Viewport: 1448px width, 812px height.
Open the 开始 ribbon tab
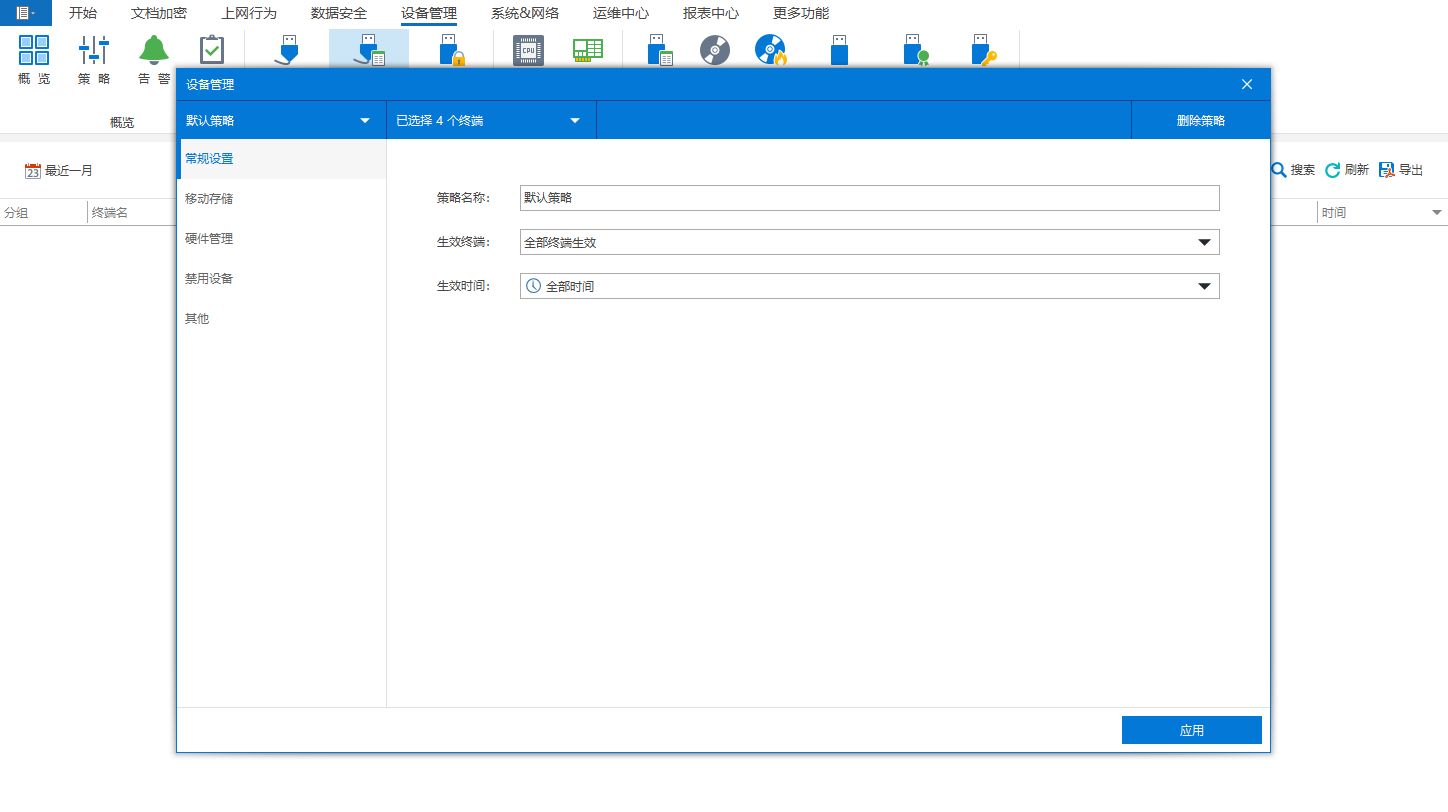tap(83, 13)
